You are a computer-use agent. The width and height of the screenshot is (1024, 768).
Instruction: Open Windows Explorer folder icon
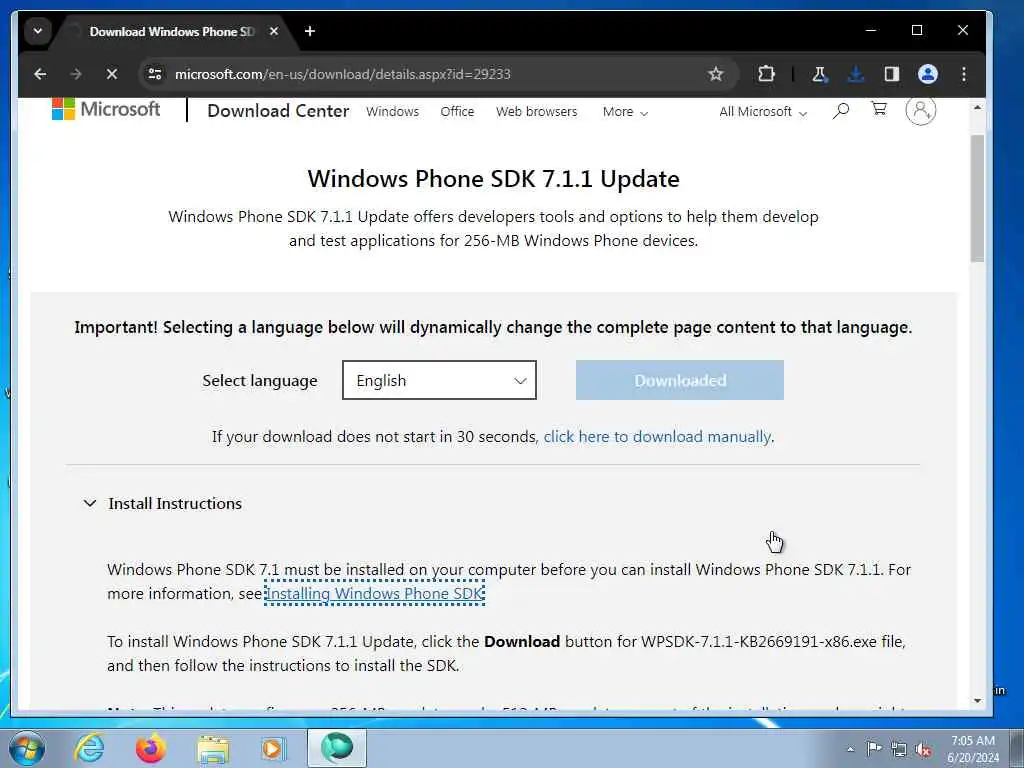click(x=213, y=750)
